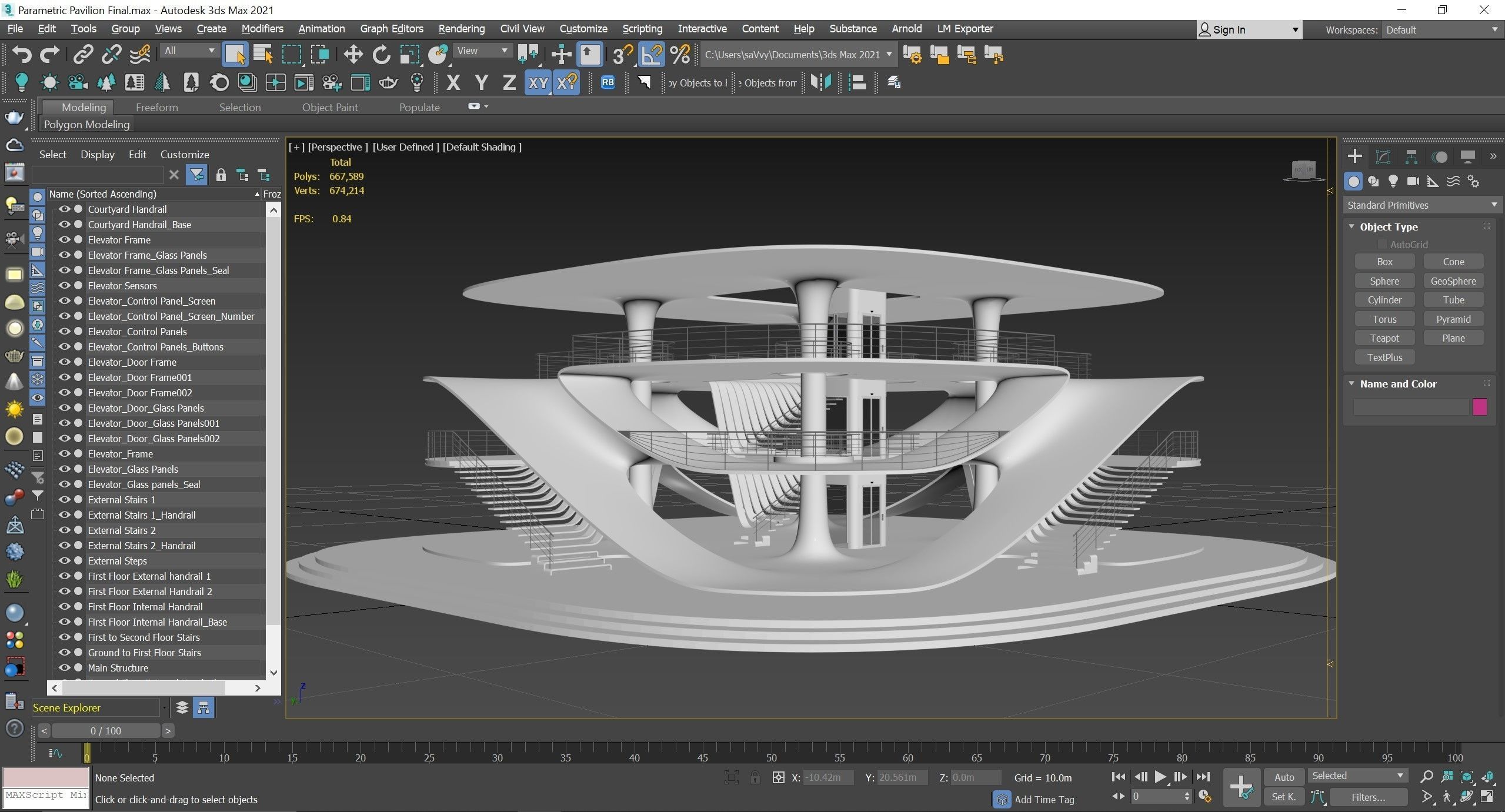Restrict movement to Z axis
Viewport: 1505px width, 812px height.
pyautogui.click(x=509, y=83)
